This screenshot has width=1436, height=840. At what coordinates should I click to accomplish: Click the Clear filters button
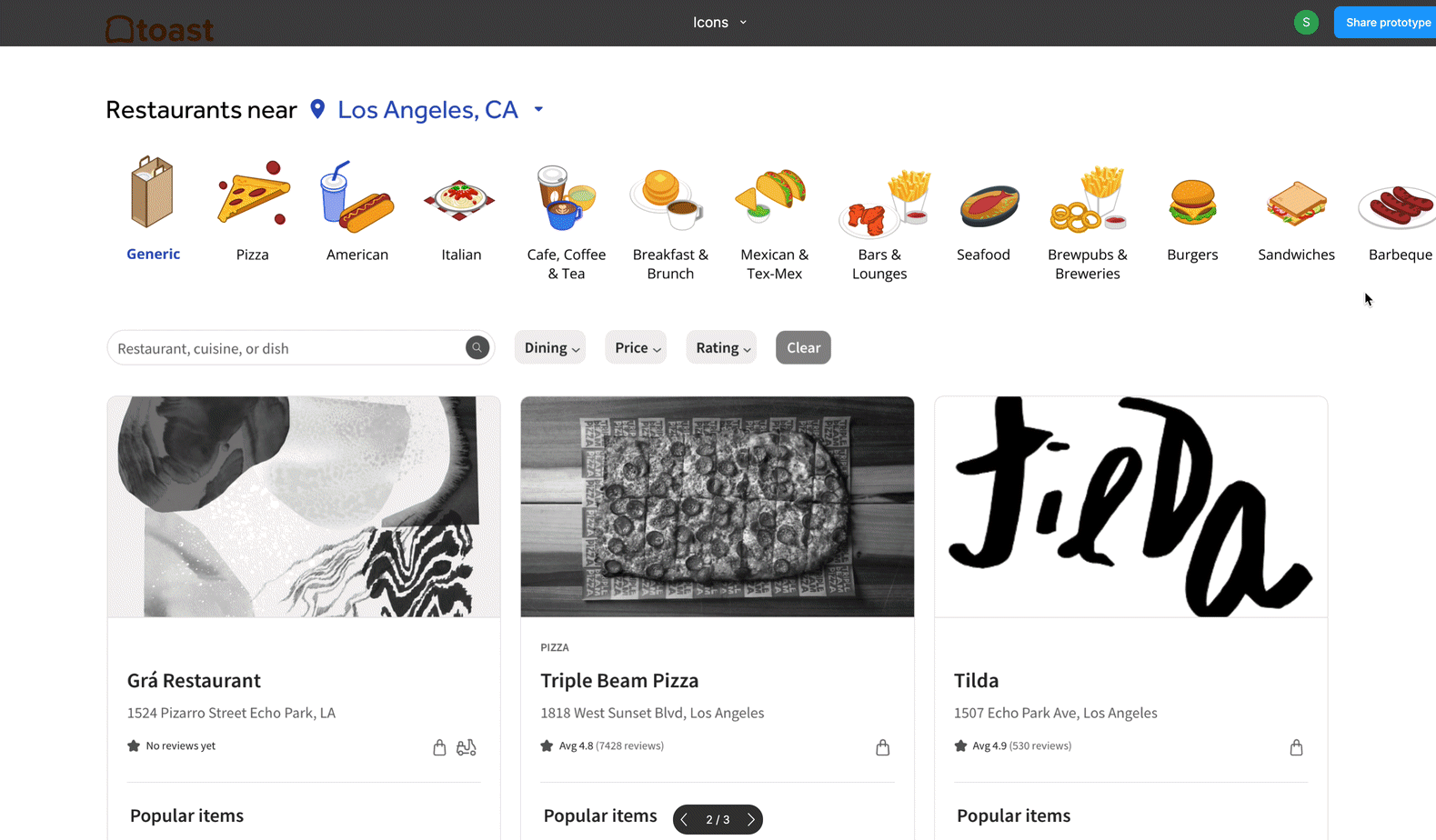[x=803, y=347]
